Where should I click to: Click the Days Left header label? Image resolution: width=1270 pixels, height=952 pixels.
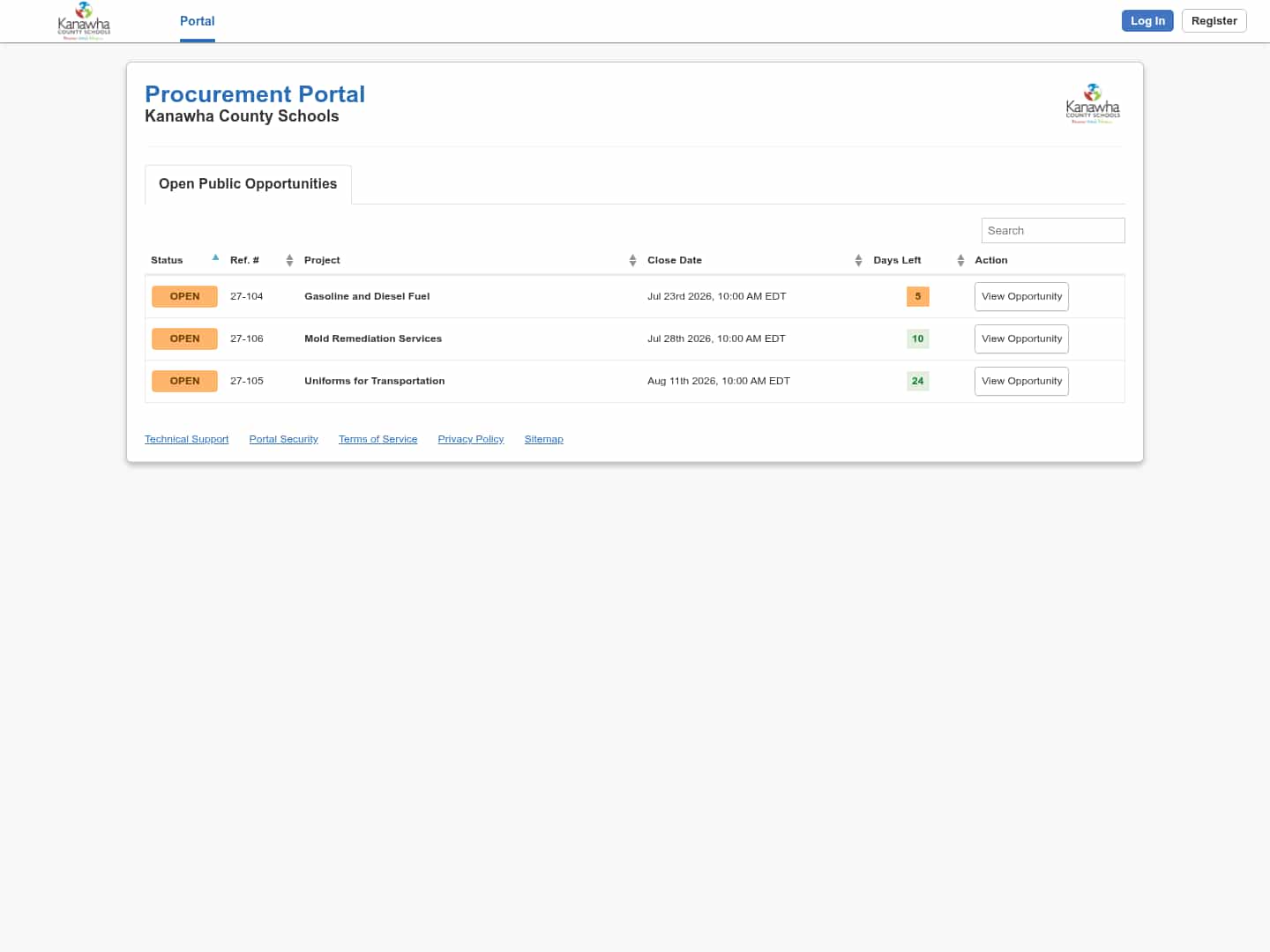pyautogui.click(x=897, y=260)
